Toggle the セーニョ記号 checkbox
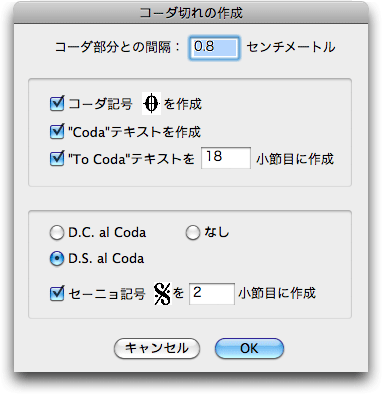Screen dimensions: 382x395 pyautogui.click(x=57, y=294)
